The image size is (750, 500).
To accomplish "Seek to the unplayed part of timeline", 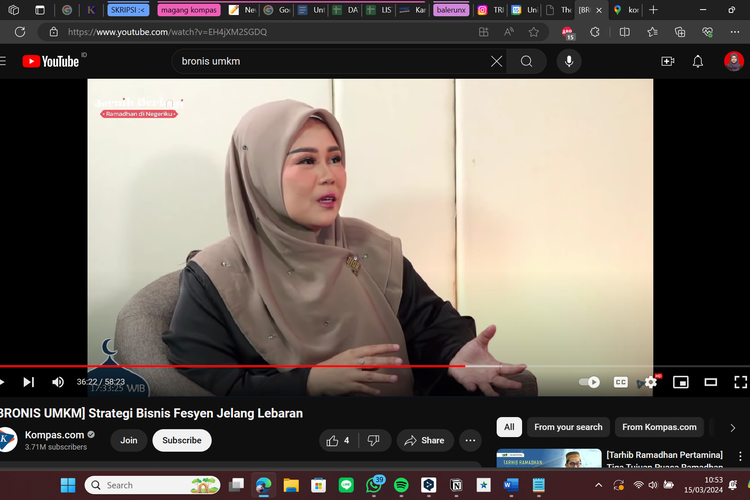I will tap(607, 366).
